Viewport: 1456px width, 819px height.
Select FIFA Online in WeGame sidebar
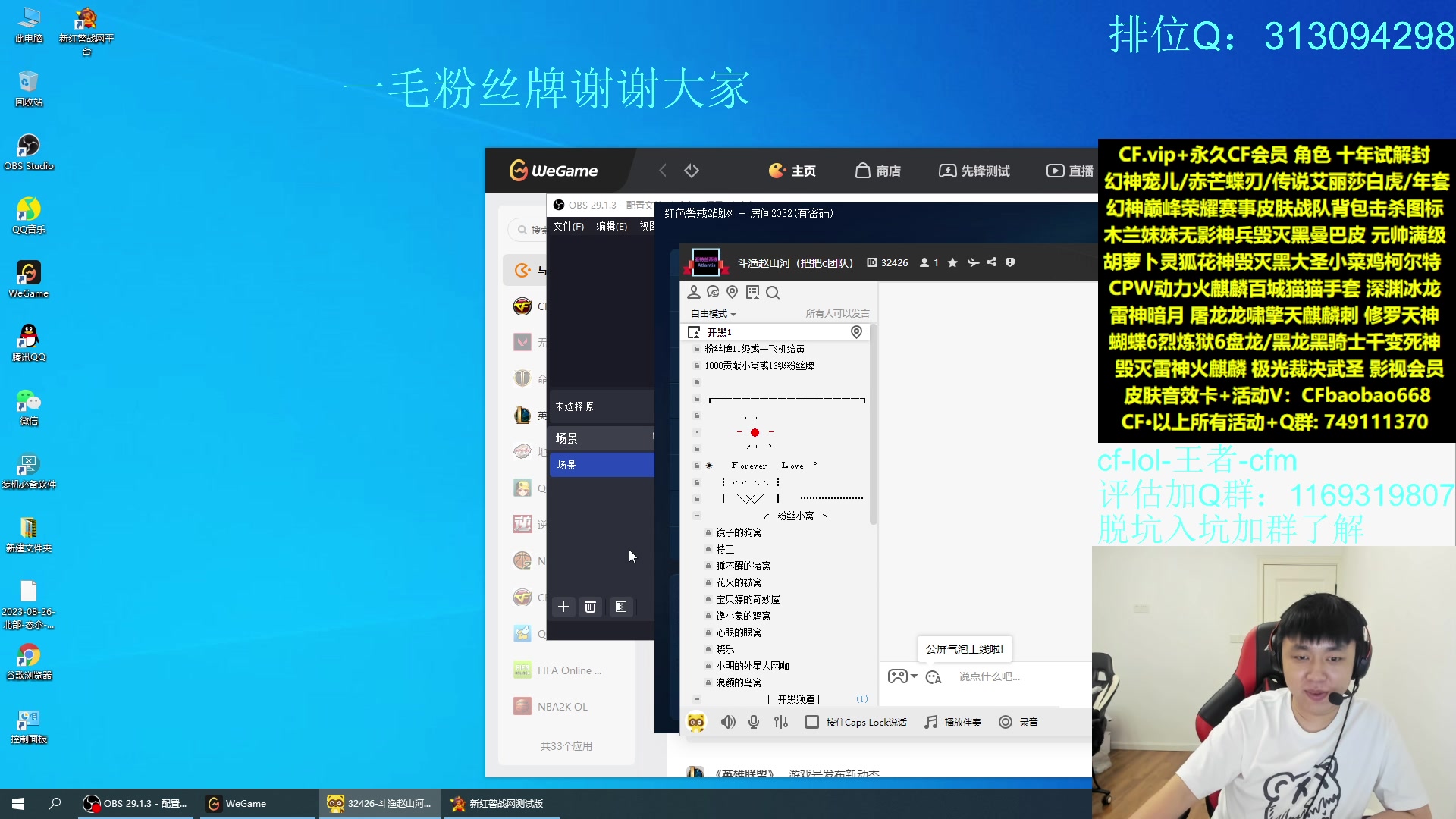[559, 670]
